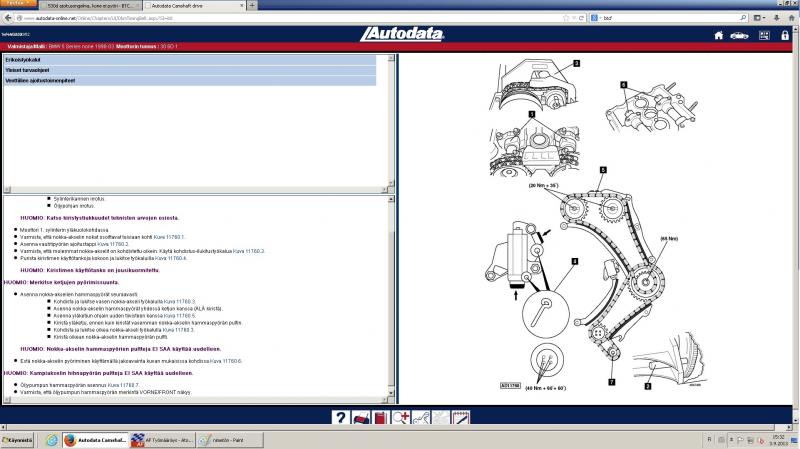This screenshot has height=449, width=800.
Task: Open the vehicle selection car icon
Action: click(x=739, y=35)
